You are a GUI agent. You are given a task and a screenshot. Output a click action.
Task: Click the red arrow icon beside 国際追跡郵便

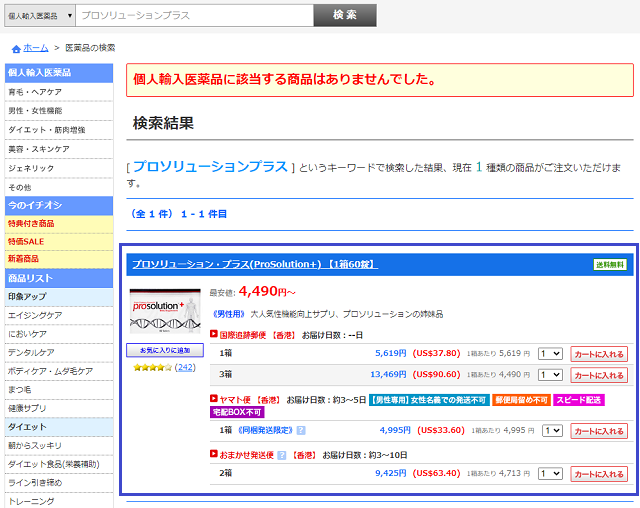[213, 334]
